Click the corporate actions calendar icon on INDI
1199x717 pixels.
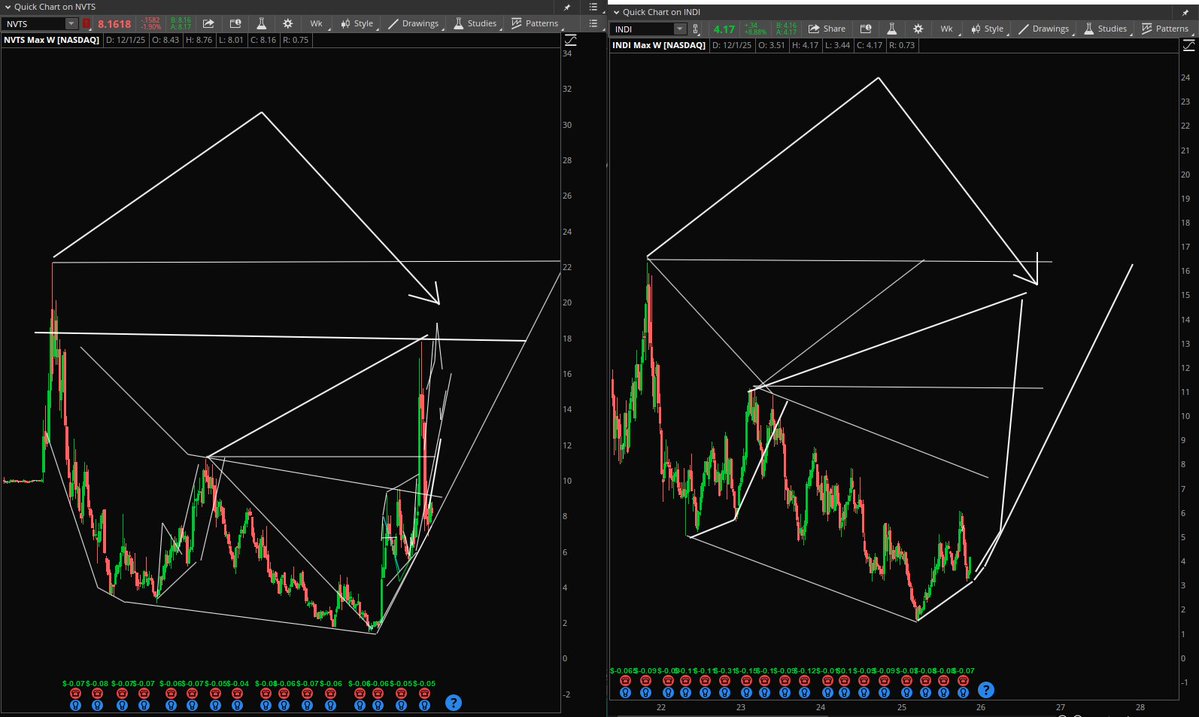click(866, 28)
